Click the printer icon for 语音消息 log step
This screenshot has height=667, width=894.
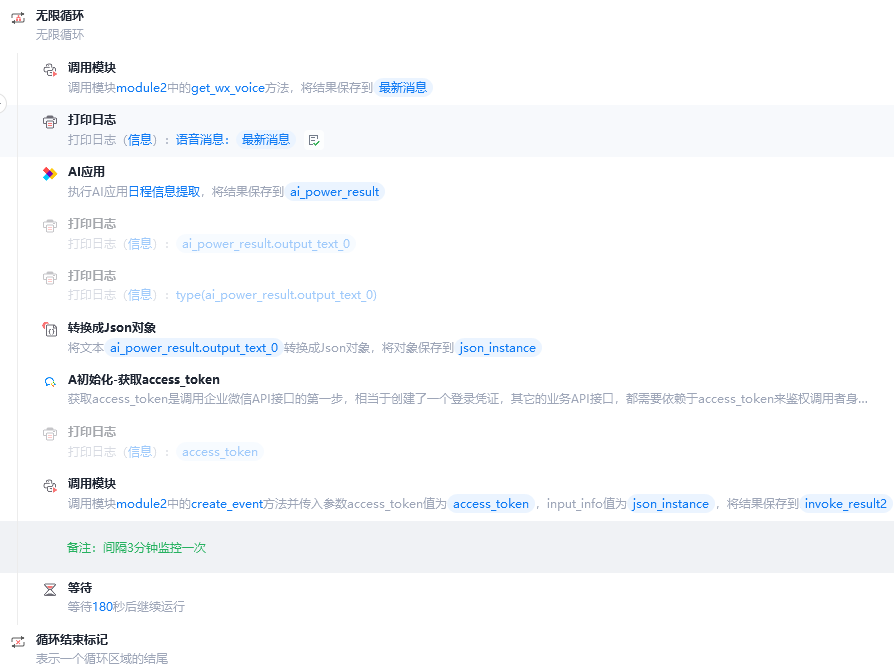click(50, 122)
